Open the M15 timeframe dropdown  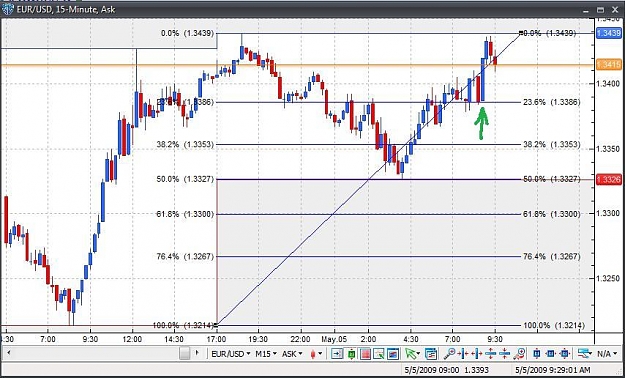click(x=266, y=354)
